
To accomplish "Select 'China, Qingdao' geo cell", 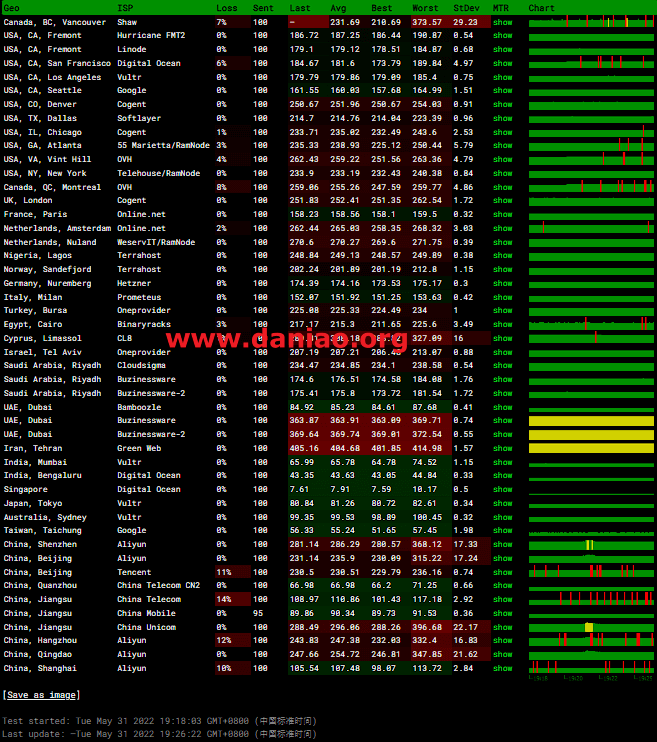I will pyautogui.click(x=38, y=654).
